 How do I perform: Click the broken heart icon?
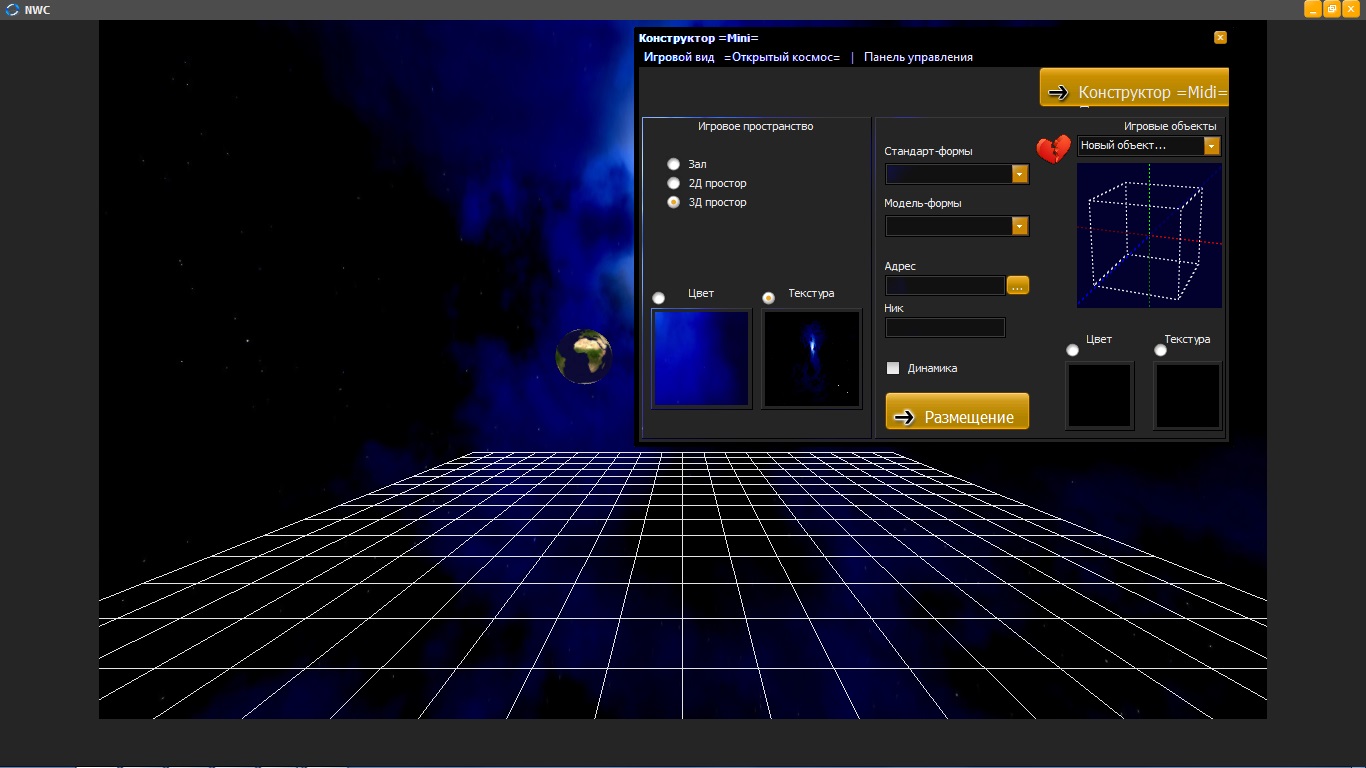click(1053, 150)
